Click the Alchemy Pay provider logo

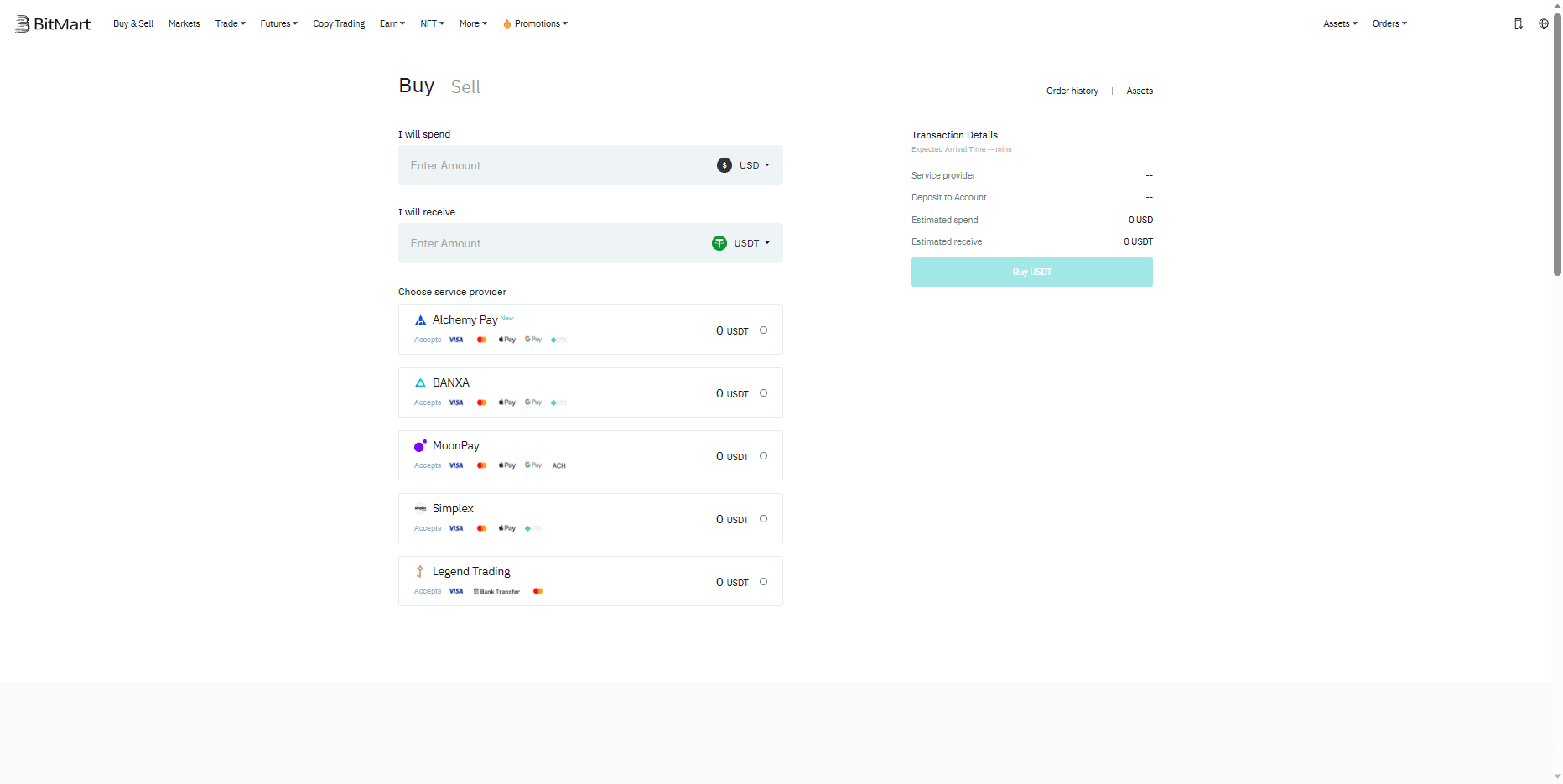click(420, 320)
